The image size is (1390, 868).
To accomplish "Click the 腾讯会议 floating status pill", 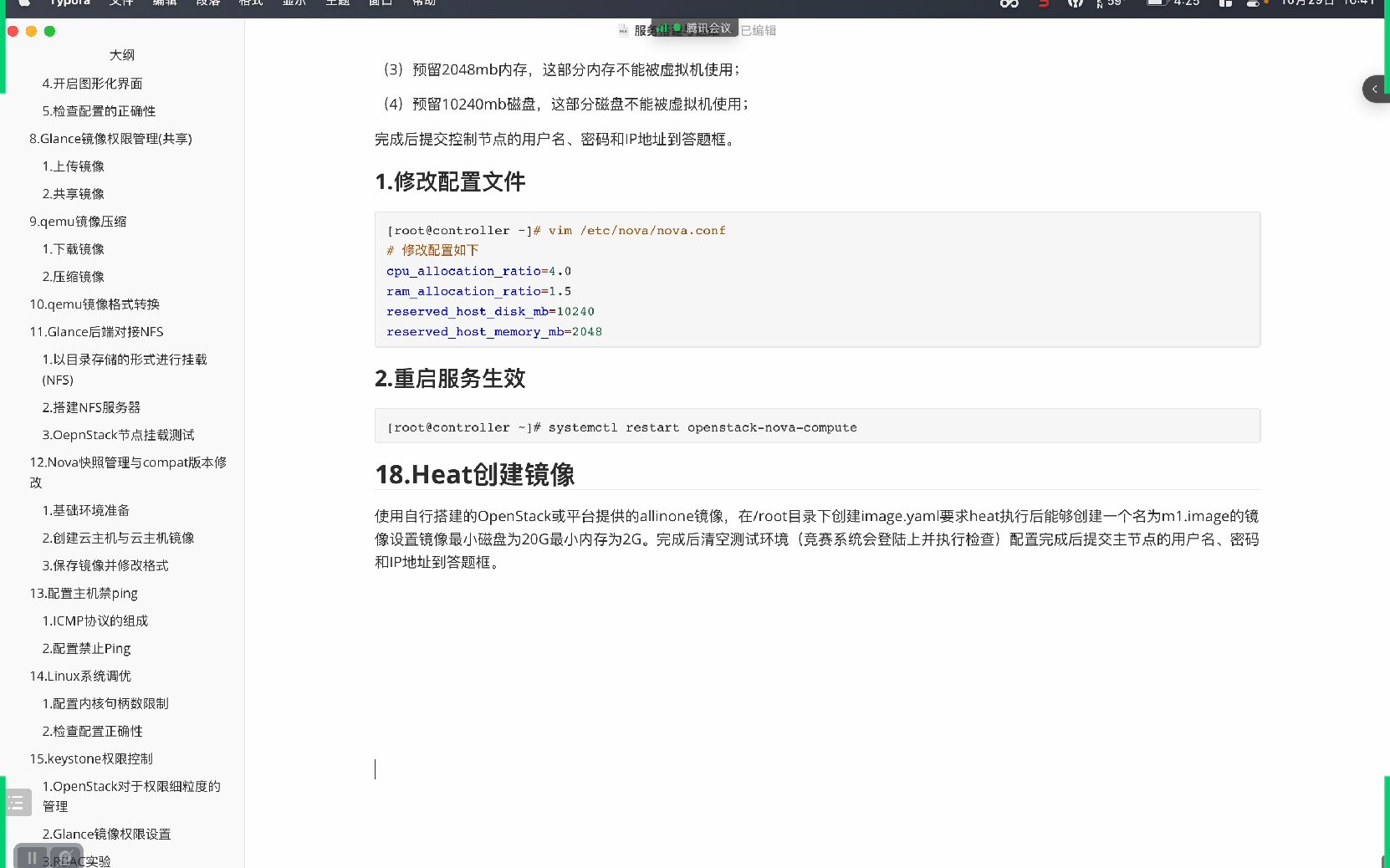I will coord(696,28).
